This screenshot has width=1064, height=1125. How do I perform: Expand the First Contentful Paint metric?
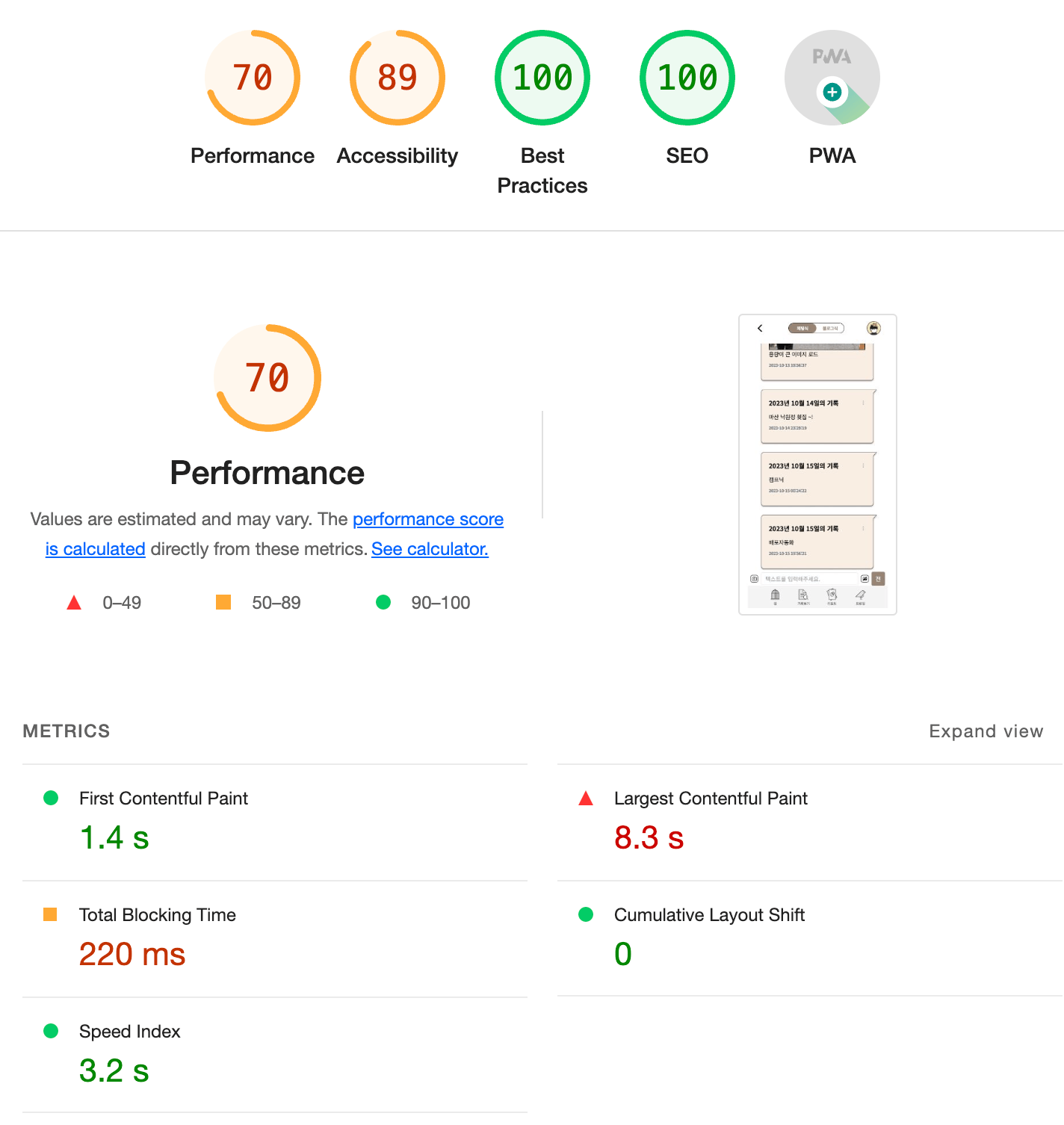275,822
